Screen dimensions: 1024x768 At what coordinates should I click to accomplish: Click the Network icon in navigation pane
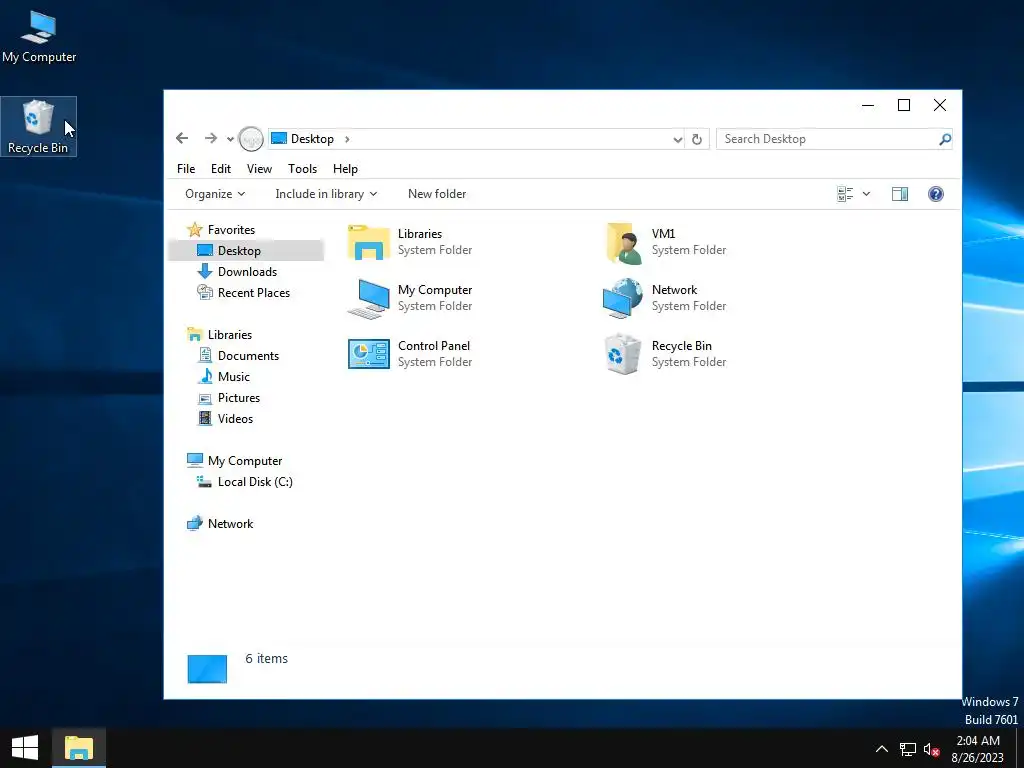pyautogui.click(x=195, y=523)
